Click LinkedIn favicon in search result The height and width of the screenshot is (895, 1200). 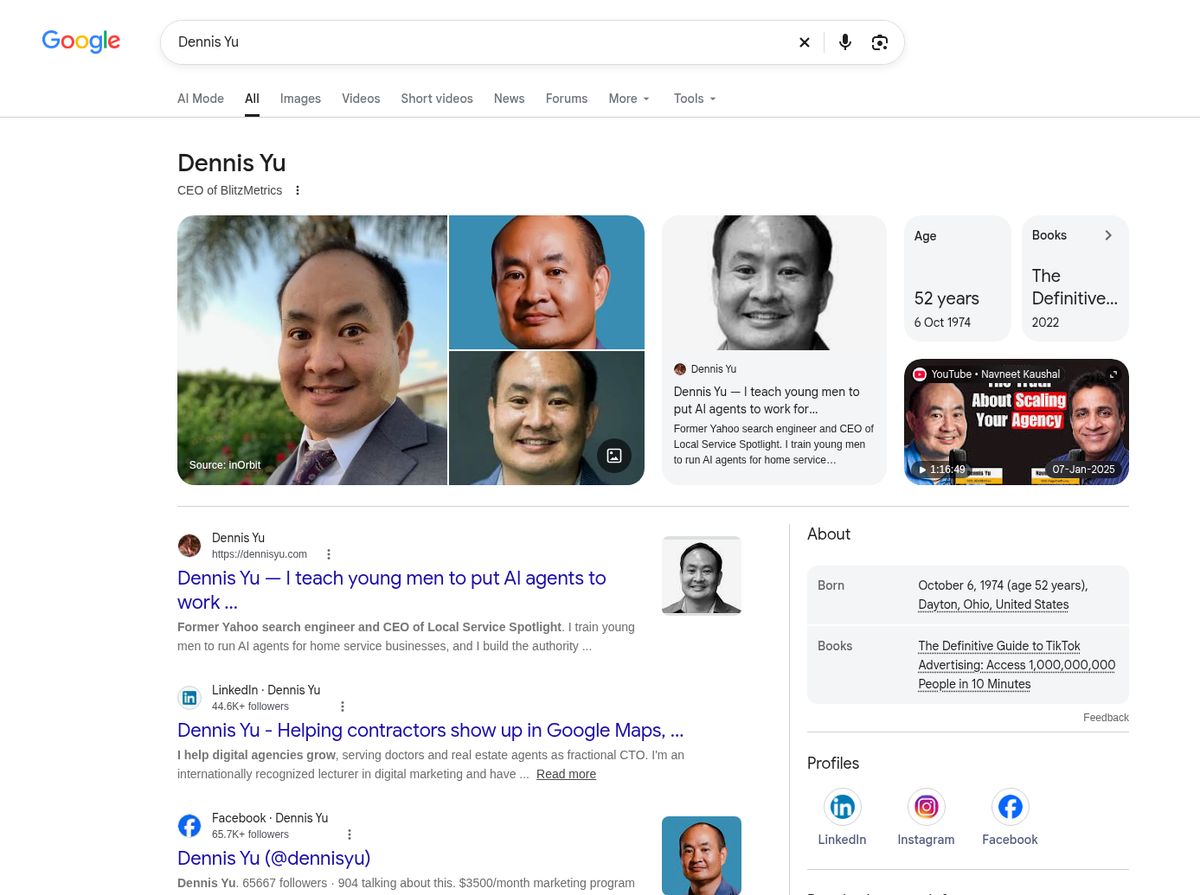point(189,698)
